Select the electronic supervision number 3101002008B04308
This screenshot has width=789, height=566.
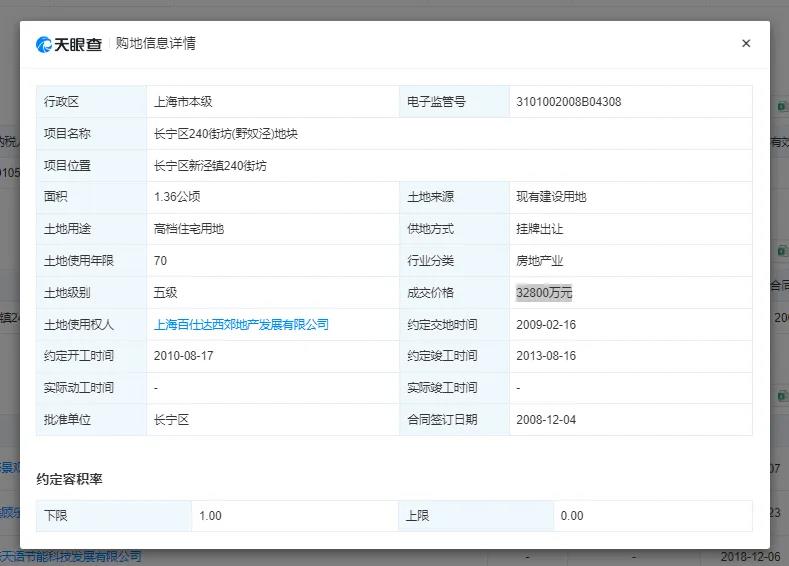point(568,102)
